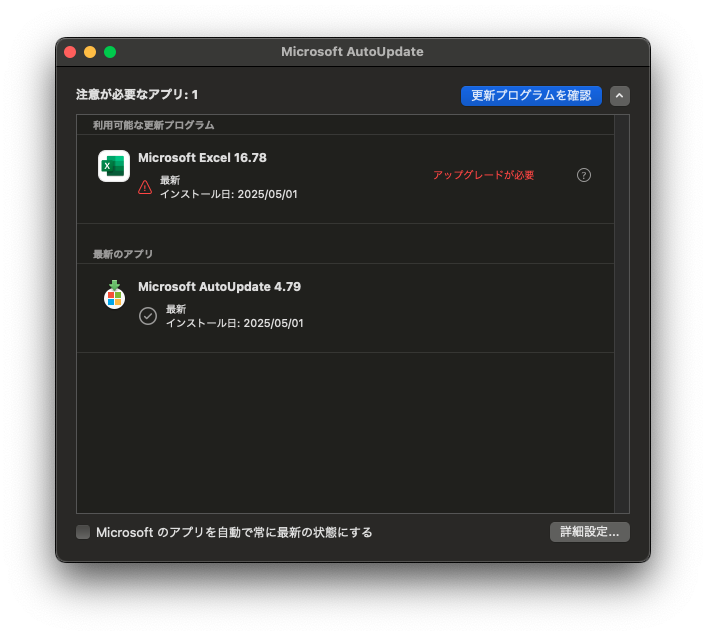Click the vertical scrollbar track of the list
Screen dimensions: 706x636
pos(622,314)
